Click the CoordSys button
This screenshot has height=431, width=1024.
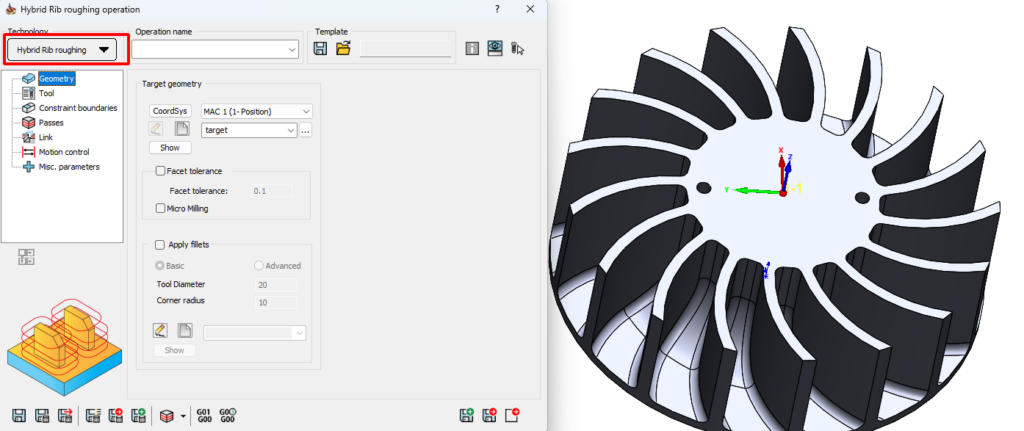(x=170, y=111)
